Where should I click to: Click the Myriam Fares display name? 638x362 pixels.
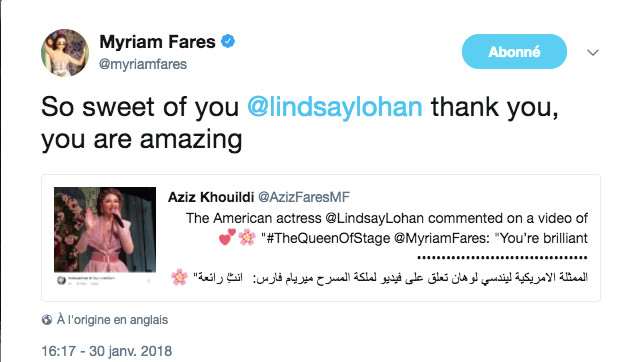157,41
